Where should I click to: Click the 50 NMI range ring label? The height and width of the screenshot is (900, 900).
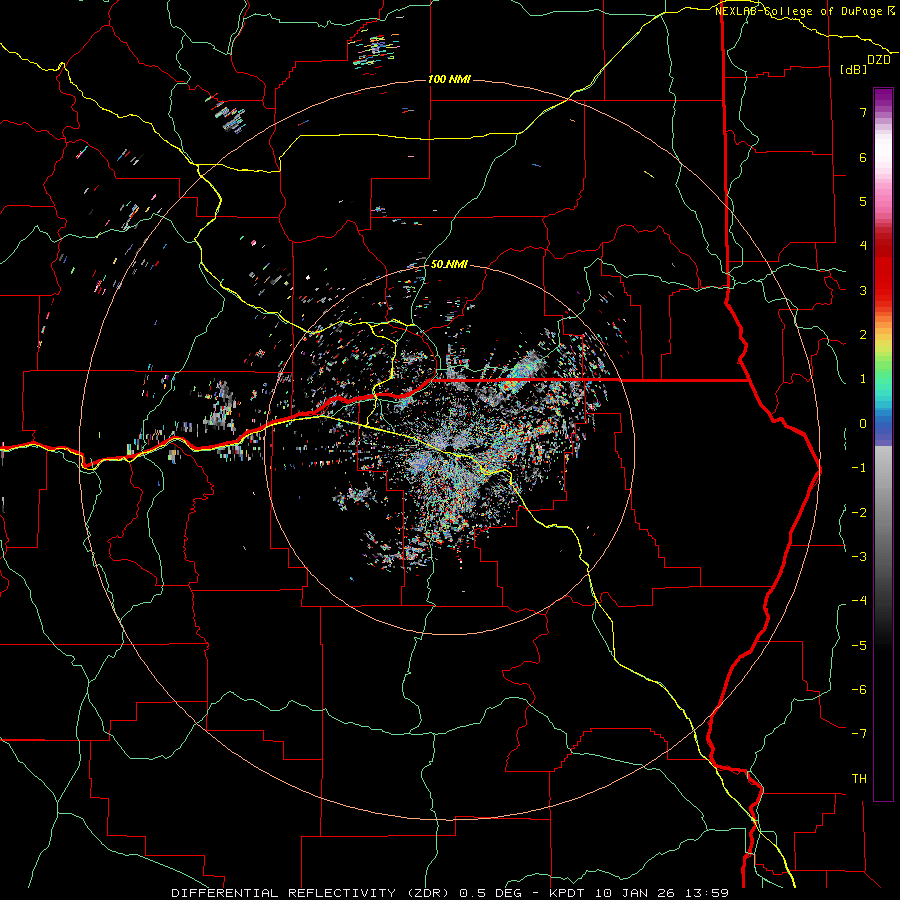point(449,264)
